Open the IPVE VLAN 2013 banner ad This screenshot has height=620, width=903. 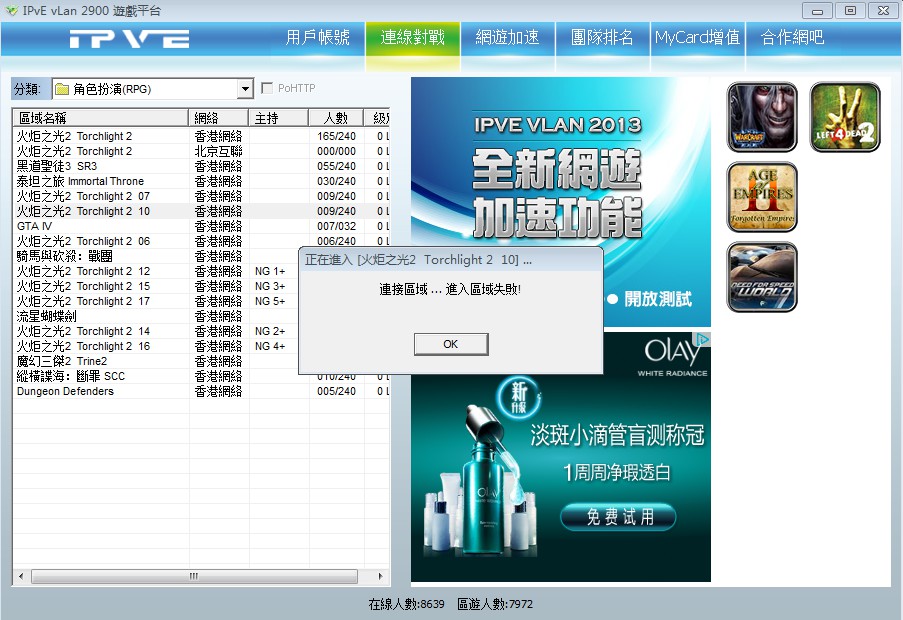[x=560, y=201]
